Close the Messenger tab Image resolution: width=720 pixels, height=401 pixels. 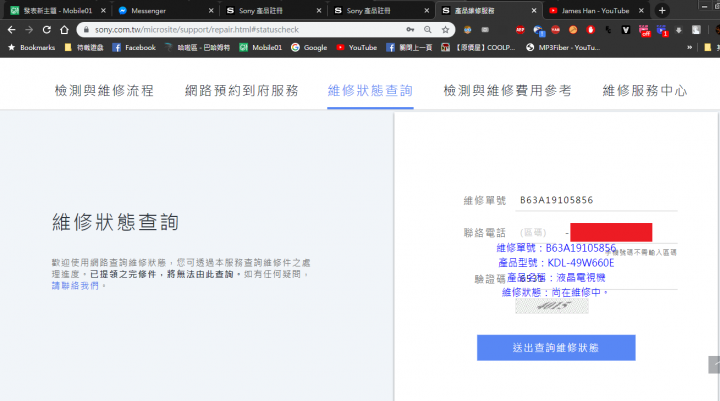coord(211,11)
